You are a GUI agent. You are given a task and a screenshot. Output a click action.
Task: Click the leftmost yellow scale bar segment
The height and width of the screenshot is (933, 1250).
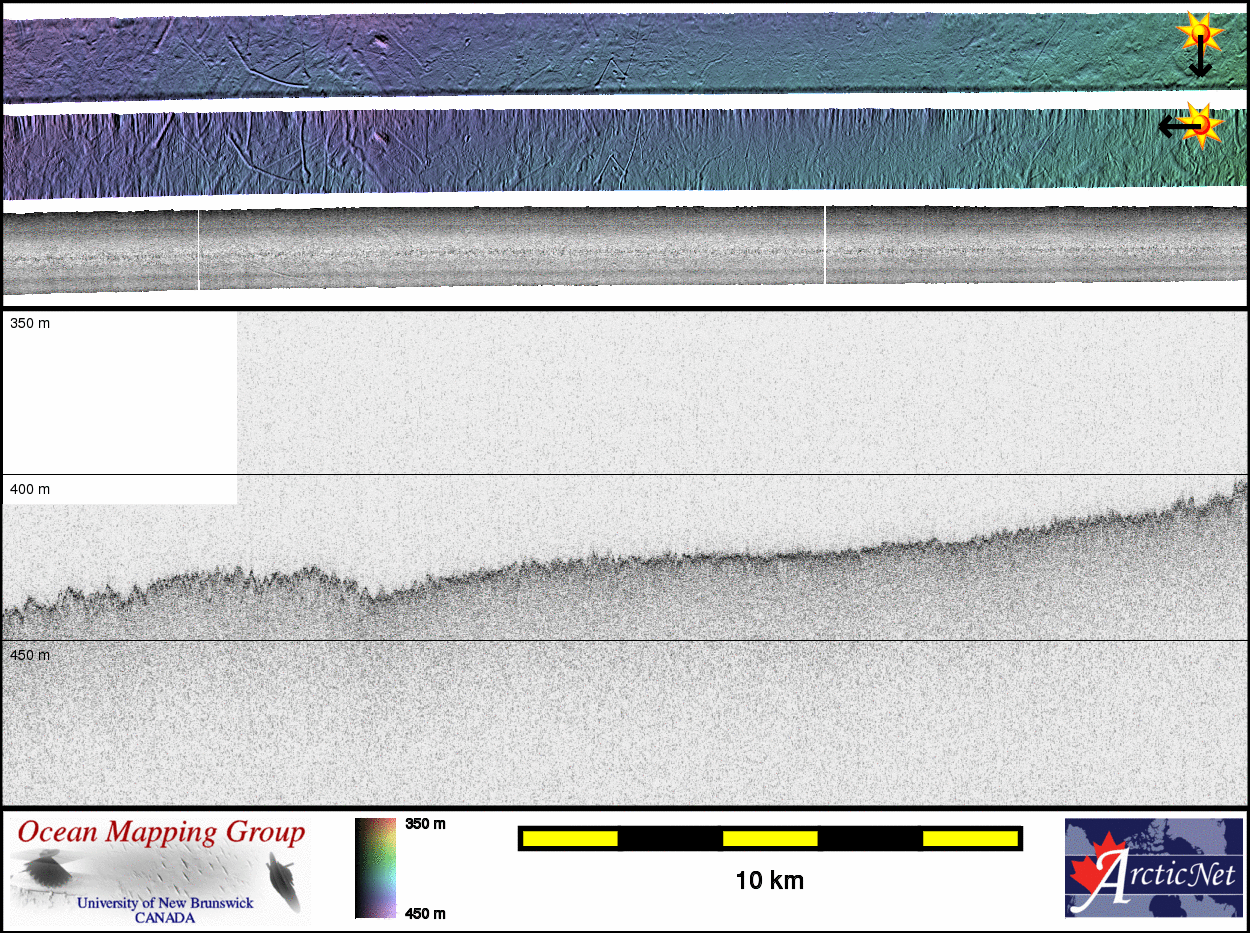pos(570,838)
